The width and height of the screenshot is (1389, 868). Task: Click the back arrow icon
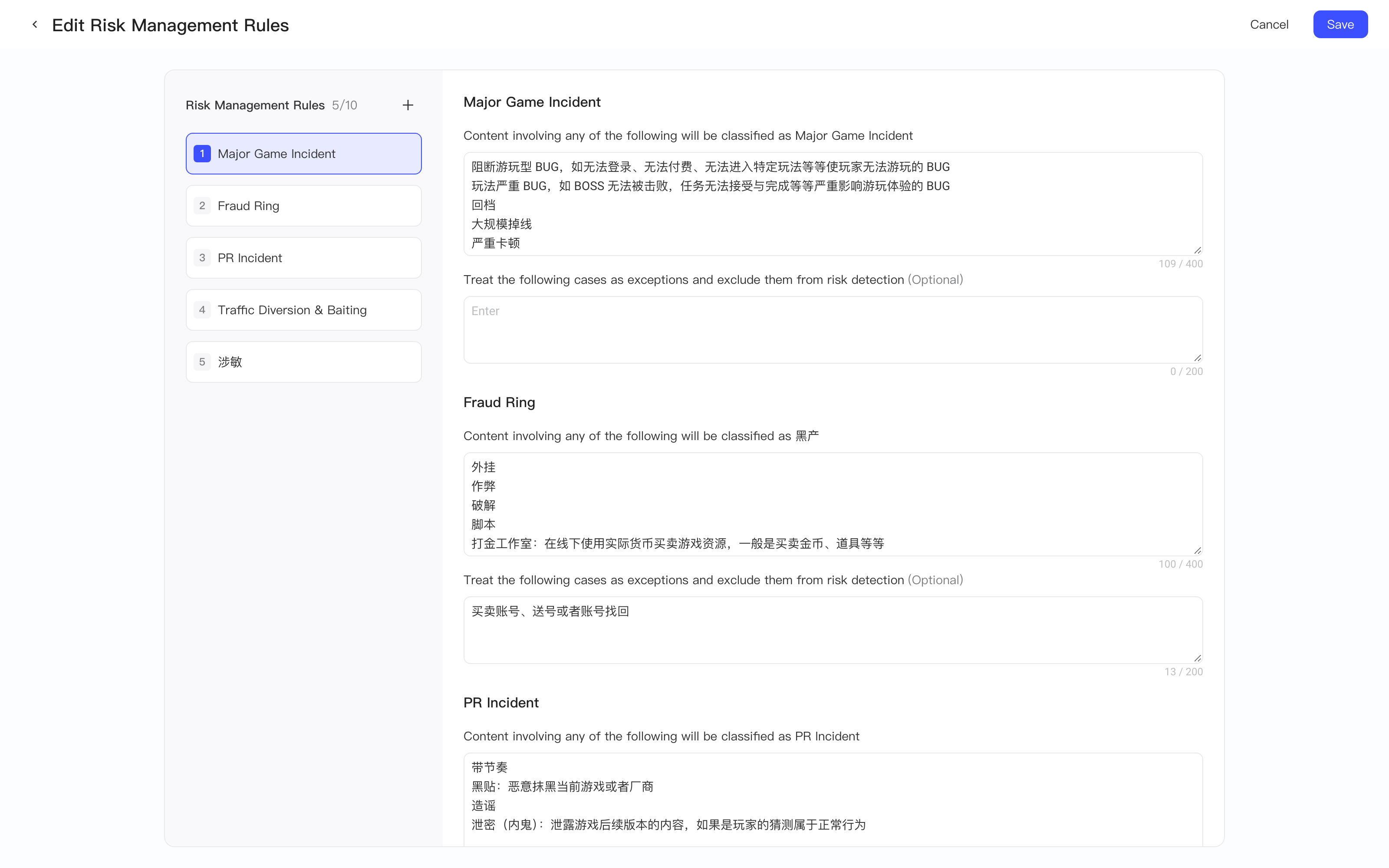tap(35, 25)
